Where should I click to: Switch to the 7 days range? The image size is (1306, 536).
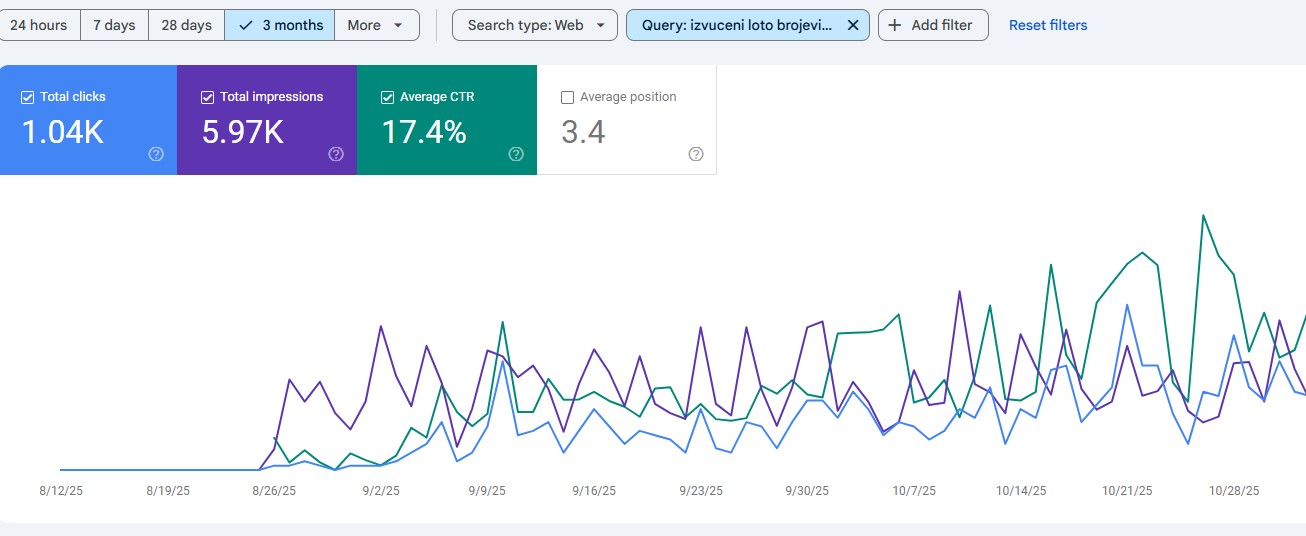pyautogui.click(x=114, y=25)
